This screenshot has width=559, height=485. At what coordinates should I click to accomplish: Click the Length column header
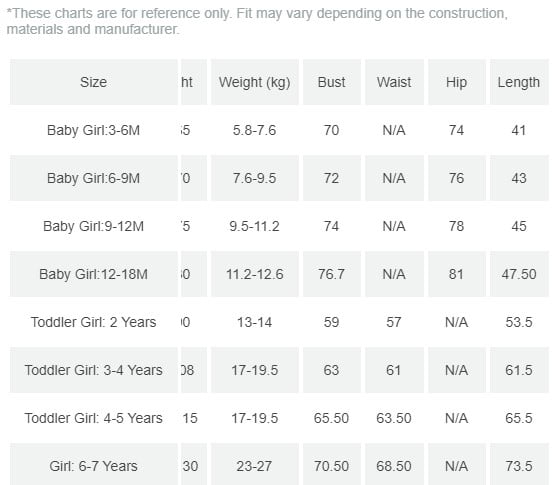tap(519, 82)
